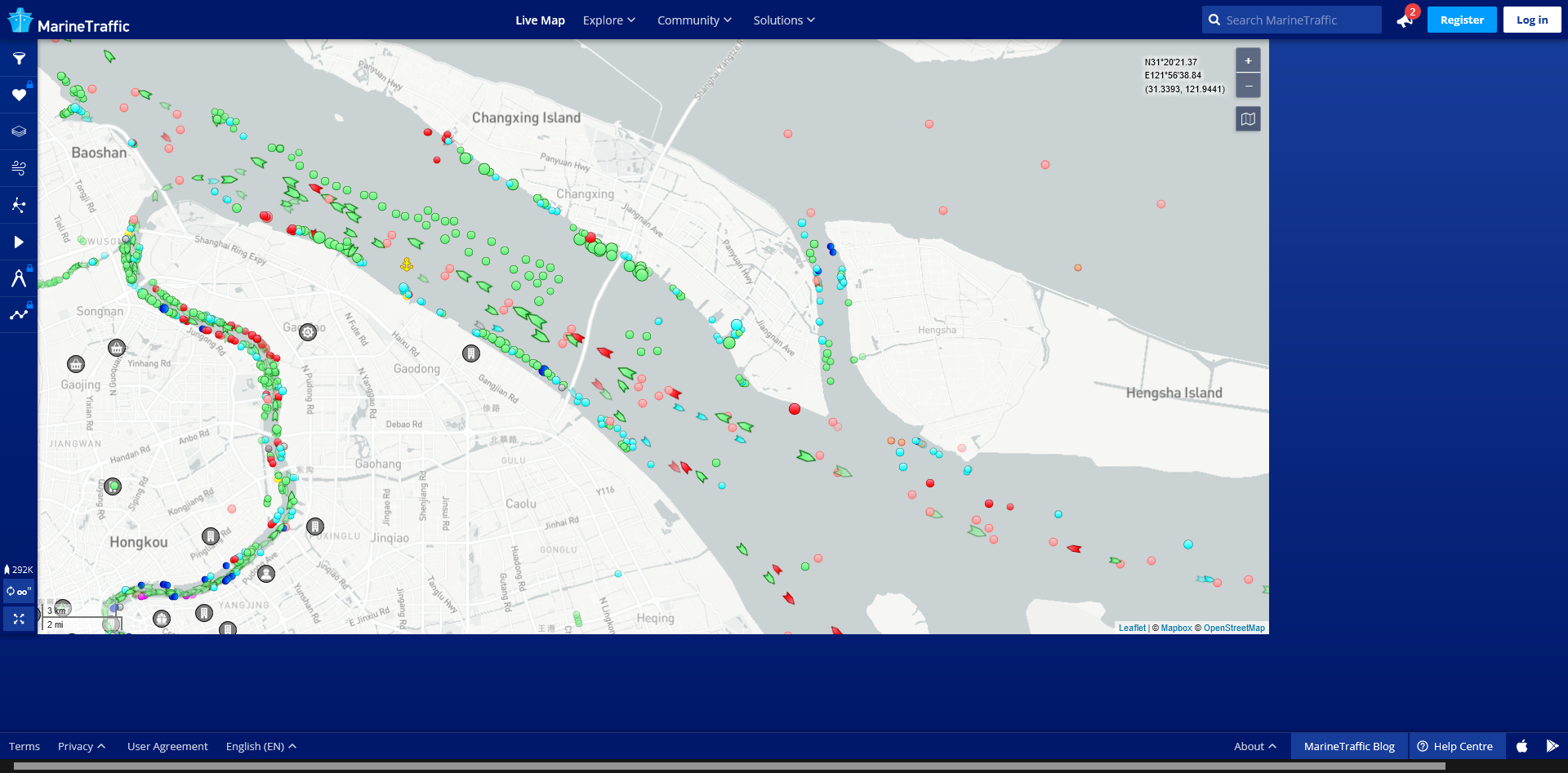Open My Fleets heart icon
Viewport: 1568px width, 773px height.
(19, 96)
